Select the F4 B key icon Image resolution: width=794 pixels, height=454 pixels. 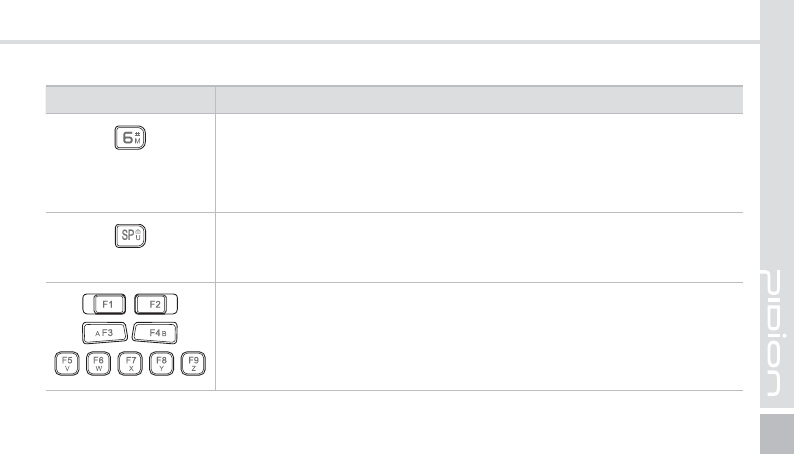pos(155,333)
